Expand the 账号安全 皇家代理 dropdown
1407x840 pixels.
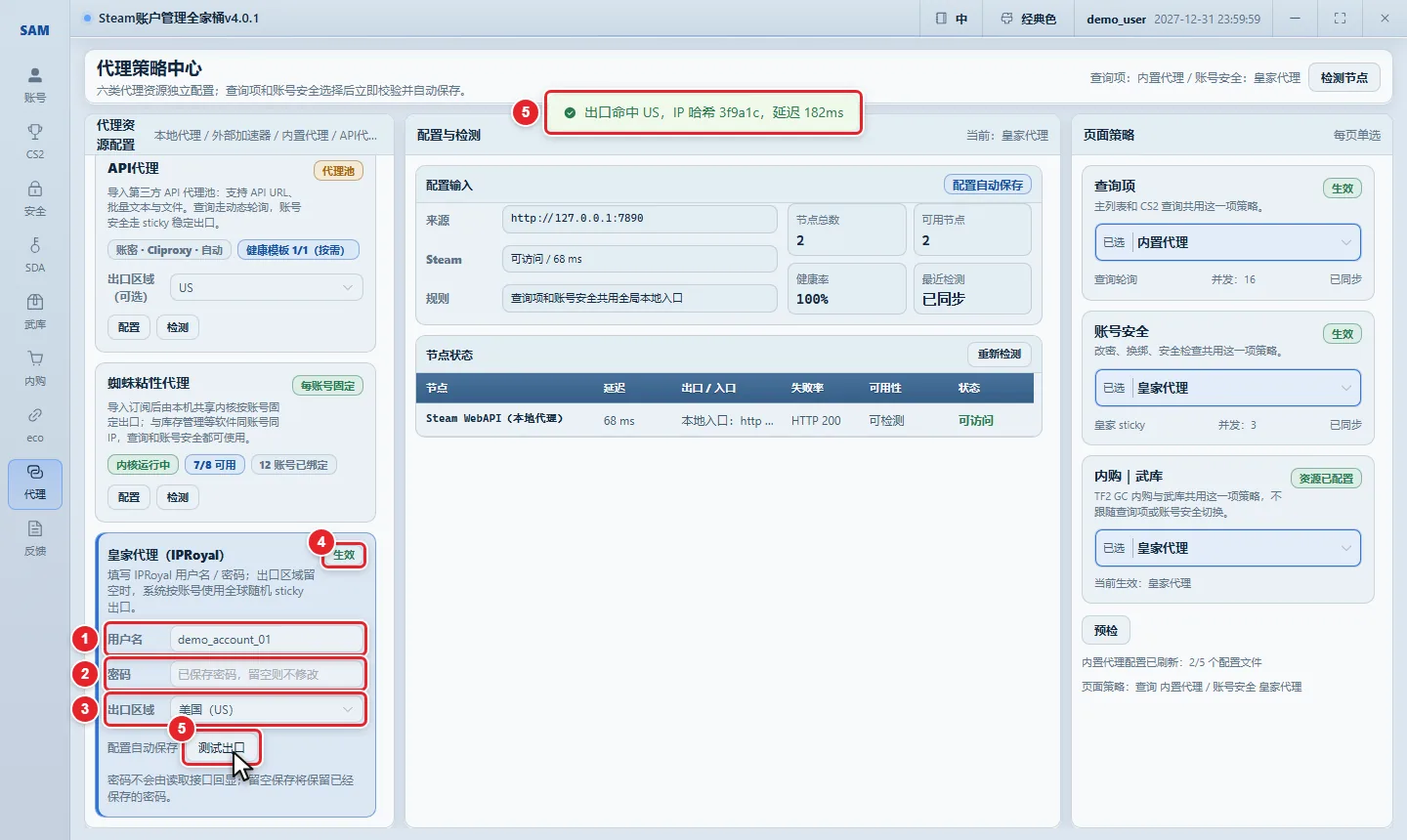tap(1227, 388)
